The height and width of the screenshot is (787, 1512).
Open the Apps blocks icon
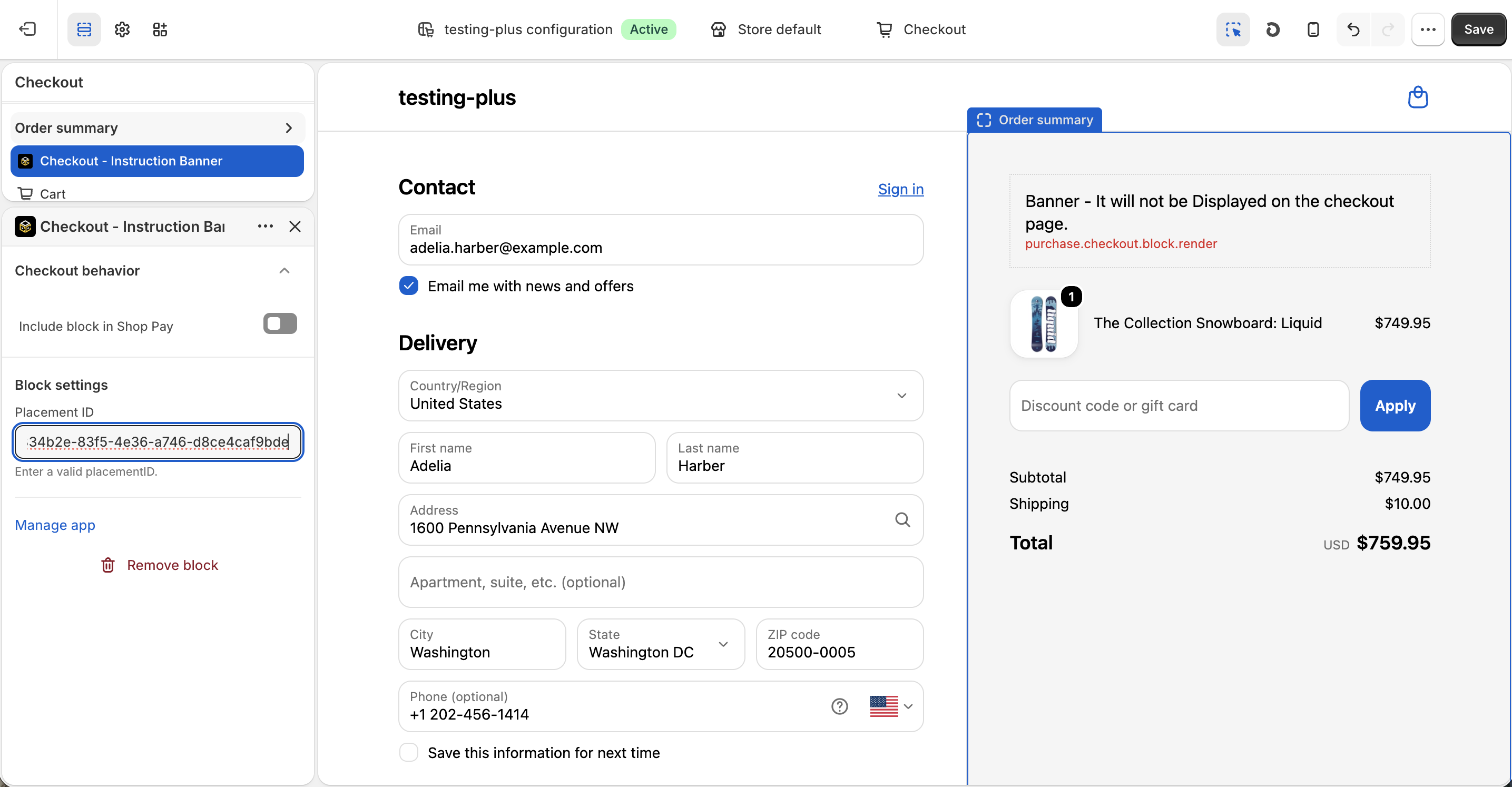click(x=160, y=29)
